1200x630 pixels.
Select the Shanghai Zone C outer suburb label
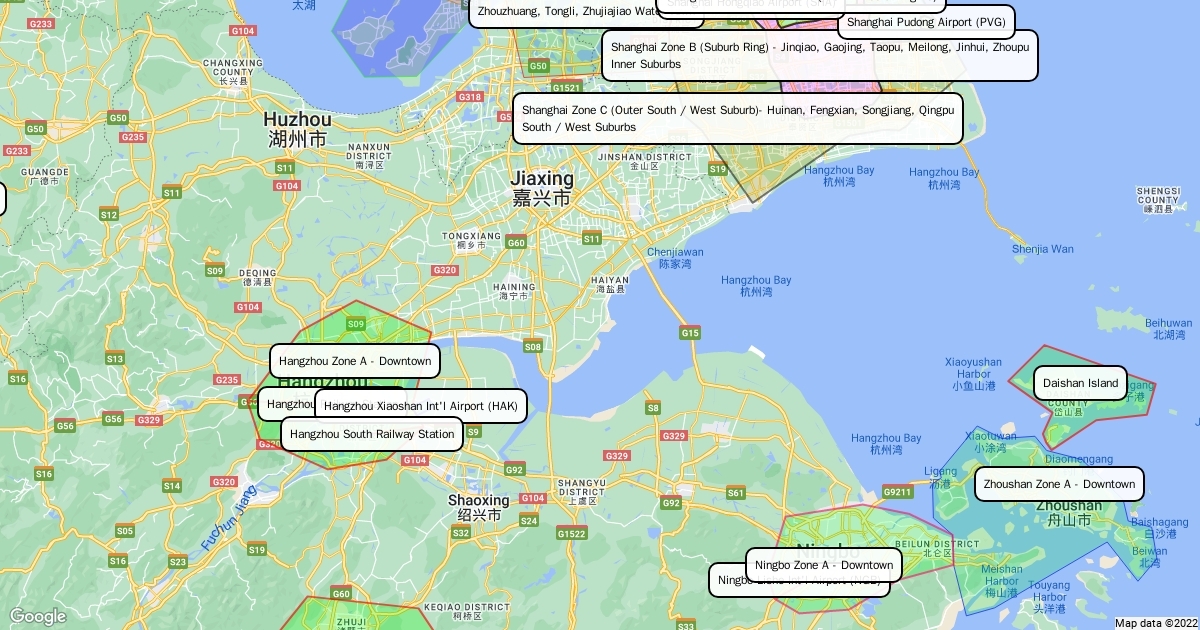click(738, 118)
